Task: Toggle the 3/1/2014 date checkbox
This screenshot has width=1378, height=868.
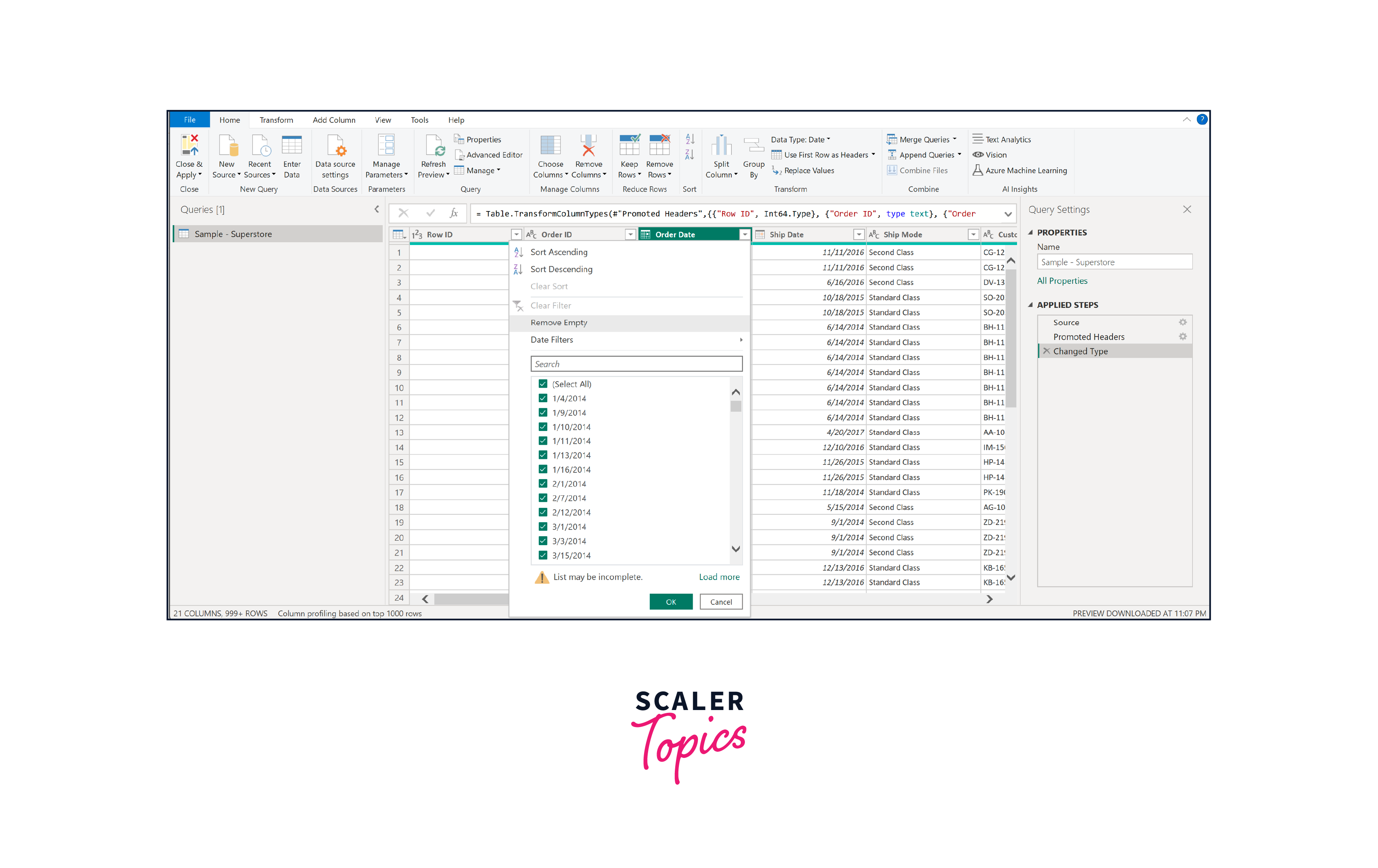Action: [x=543, y=527]
